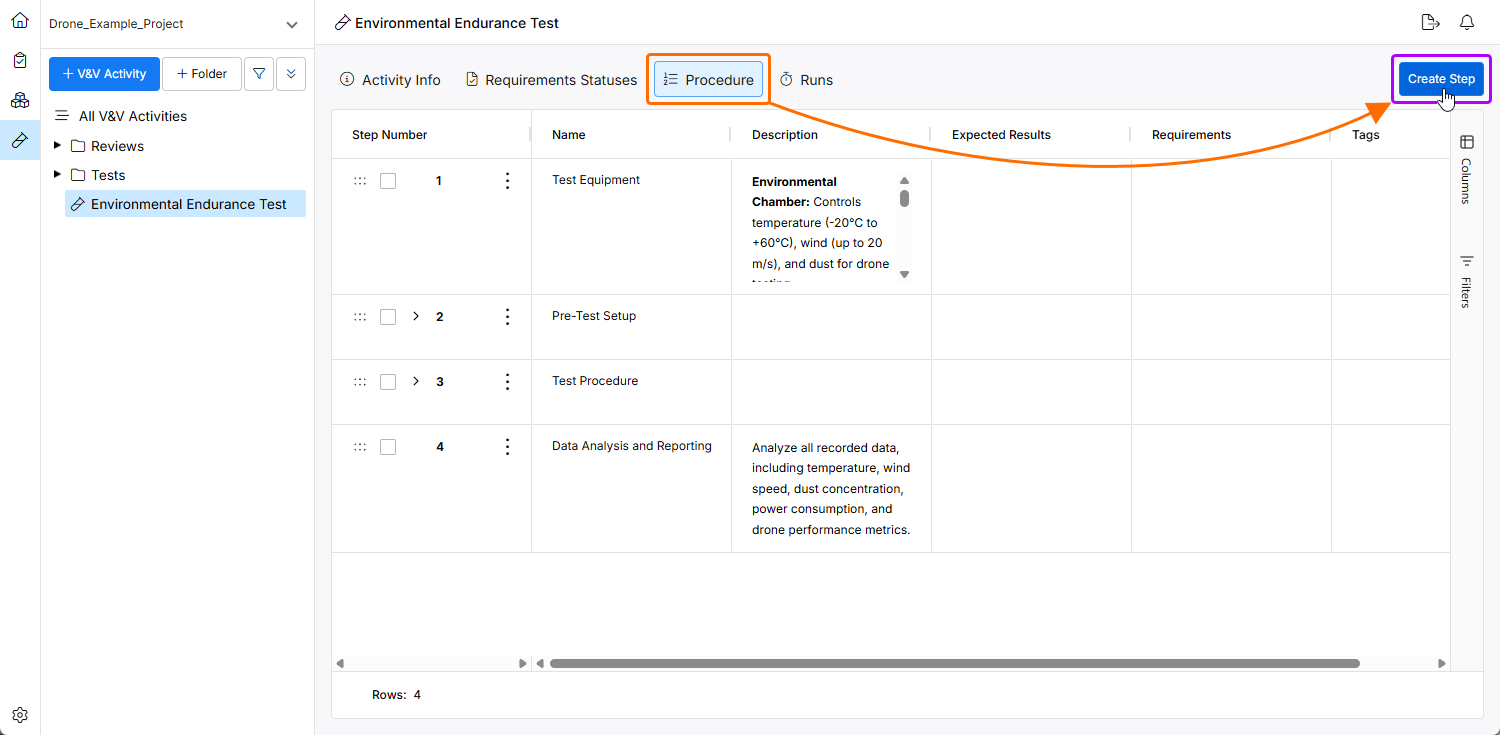
Task: Select the checkbox for step 4
Action: (388, 447)
